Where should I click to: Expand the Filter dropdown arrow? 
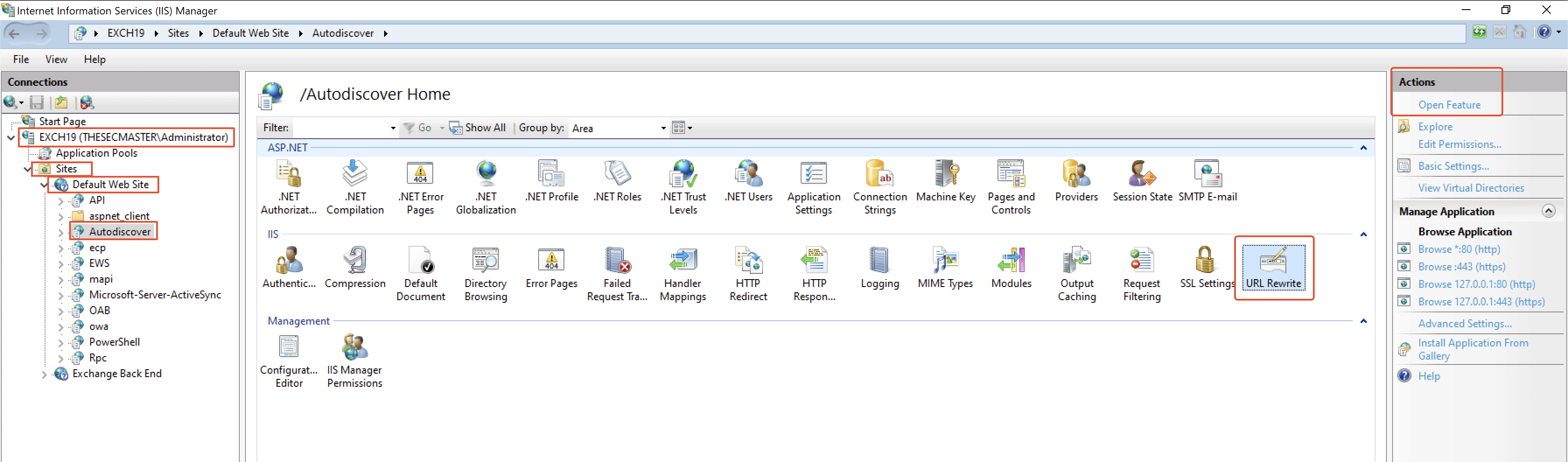point(392,129)
